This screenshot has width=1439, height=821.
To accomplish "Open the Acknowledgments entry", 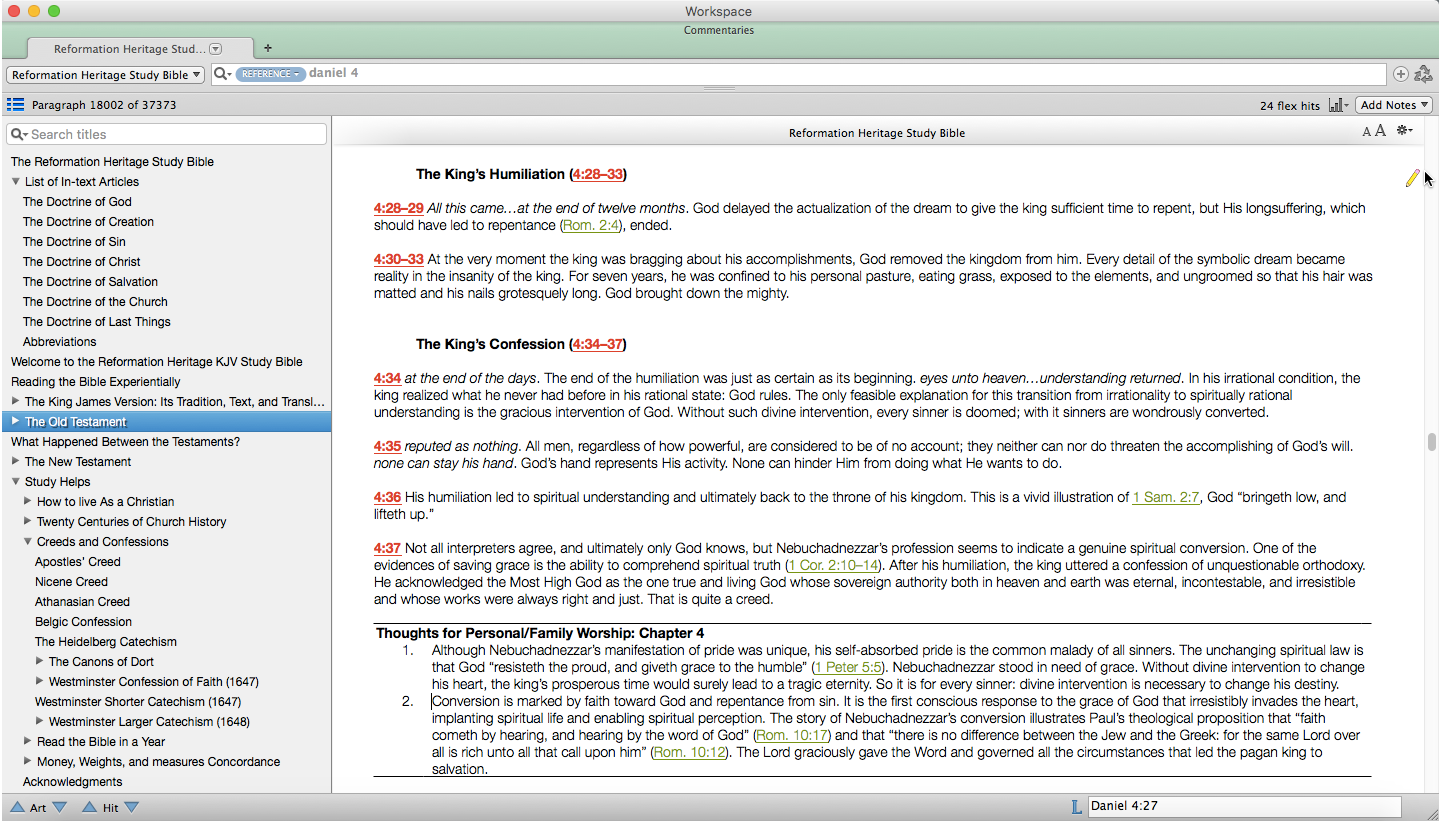I will click(x=72, y=782).
